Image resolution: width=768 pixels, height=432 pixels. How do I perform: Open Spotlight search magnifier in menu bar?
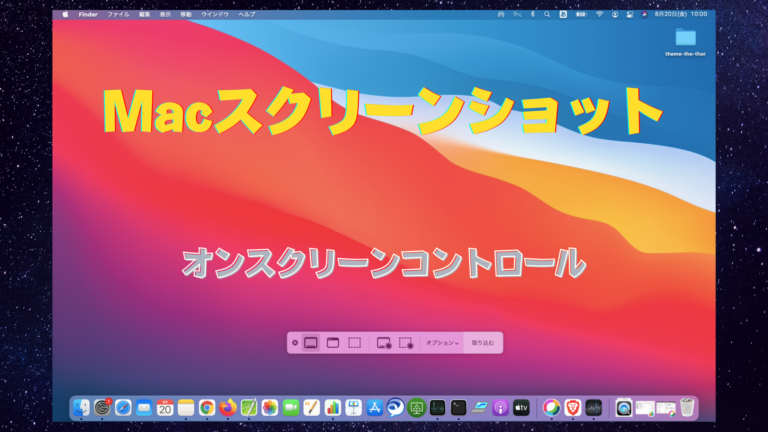(x=547, y=14)
